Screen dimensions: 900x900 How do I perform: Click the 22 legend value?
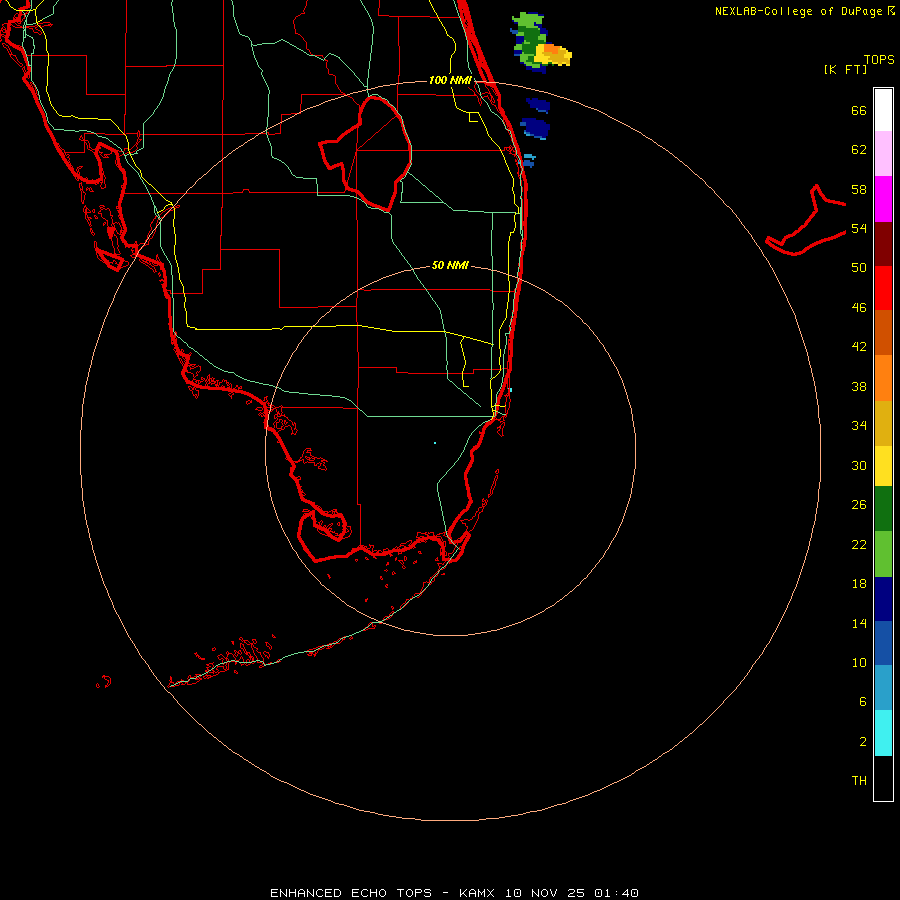[859, 545]
